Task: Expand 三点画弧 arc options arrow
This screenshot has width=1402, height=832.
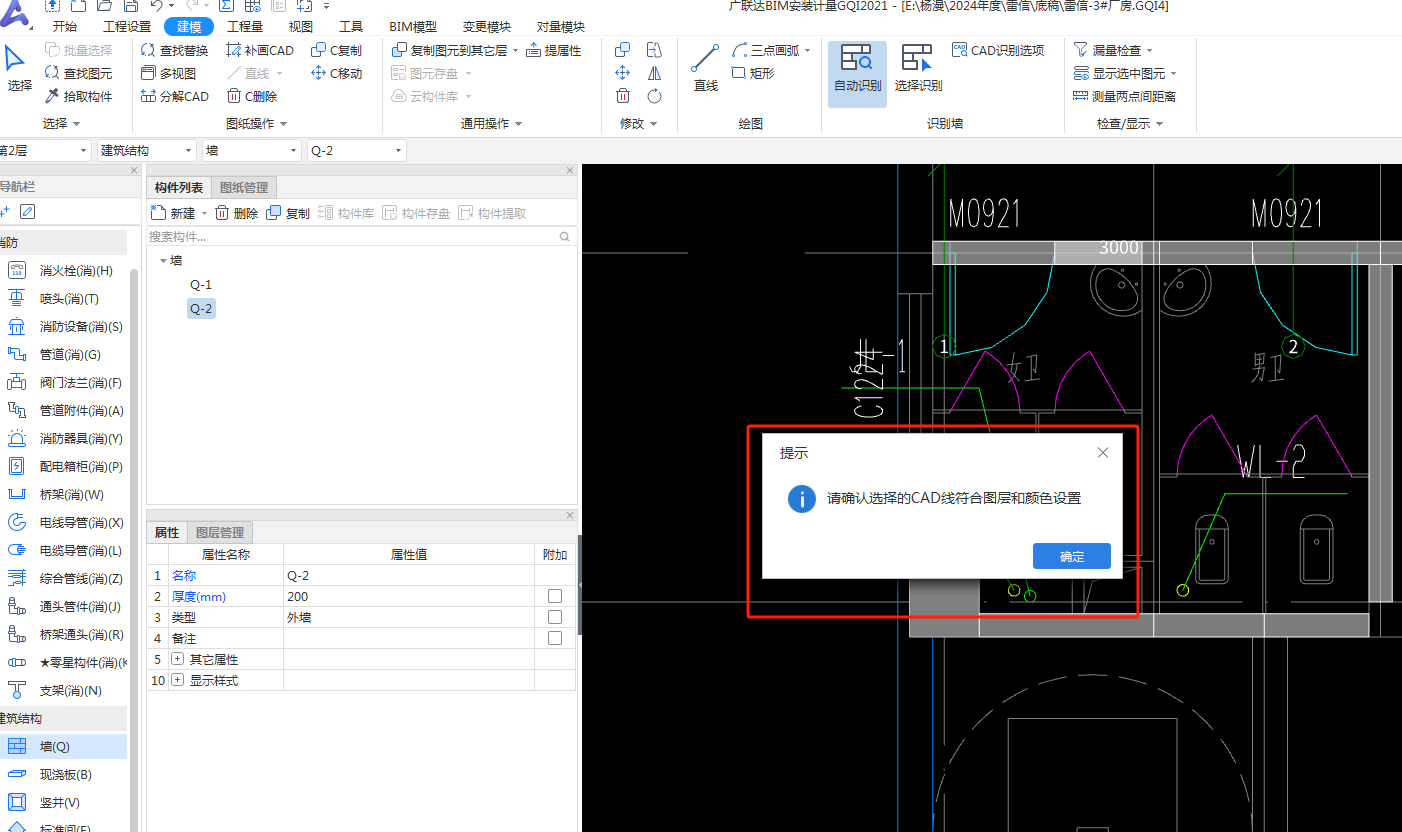Action: point(807,50)
